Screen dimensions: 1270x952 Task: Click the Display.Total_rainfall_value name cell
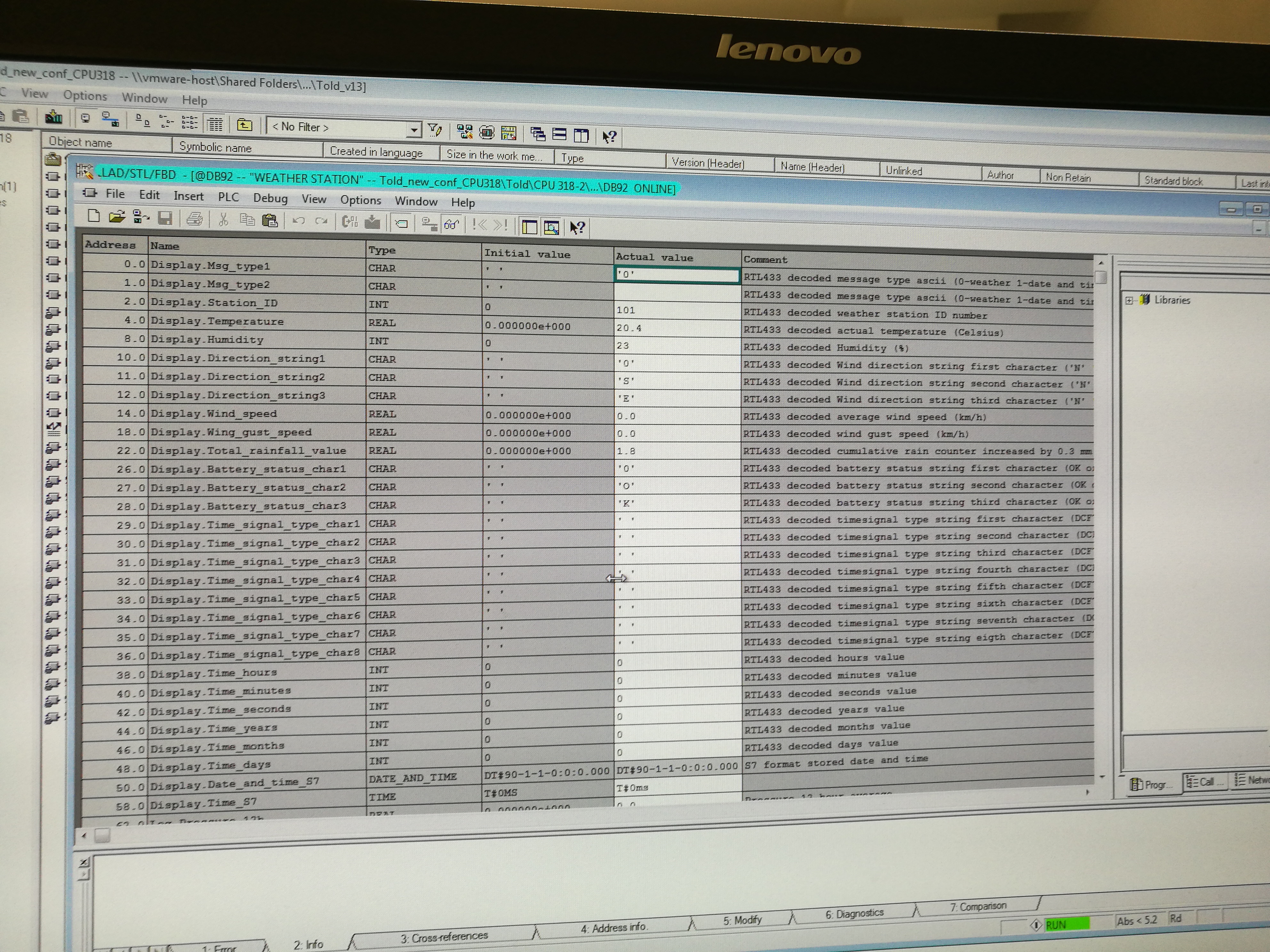click(x=257, y=450)
